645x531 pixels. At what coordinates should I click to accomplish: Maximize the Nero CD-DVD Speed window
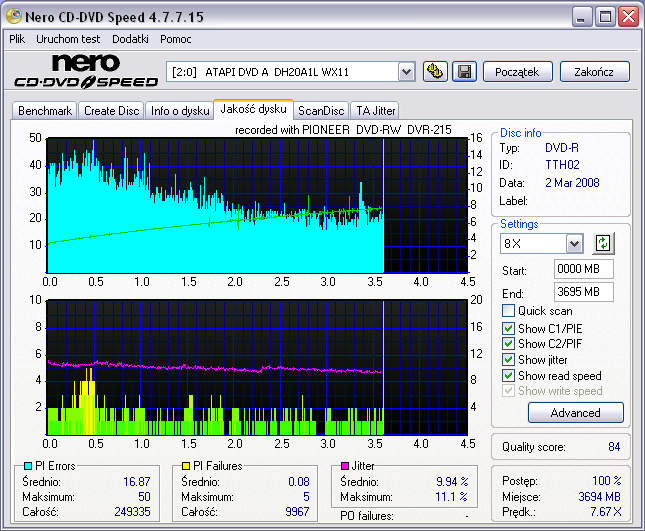(605, 17)
